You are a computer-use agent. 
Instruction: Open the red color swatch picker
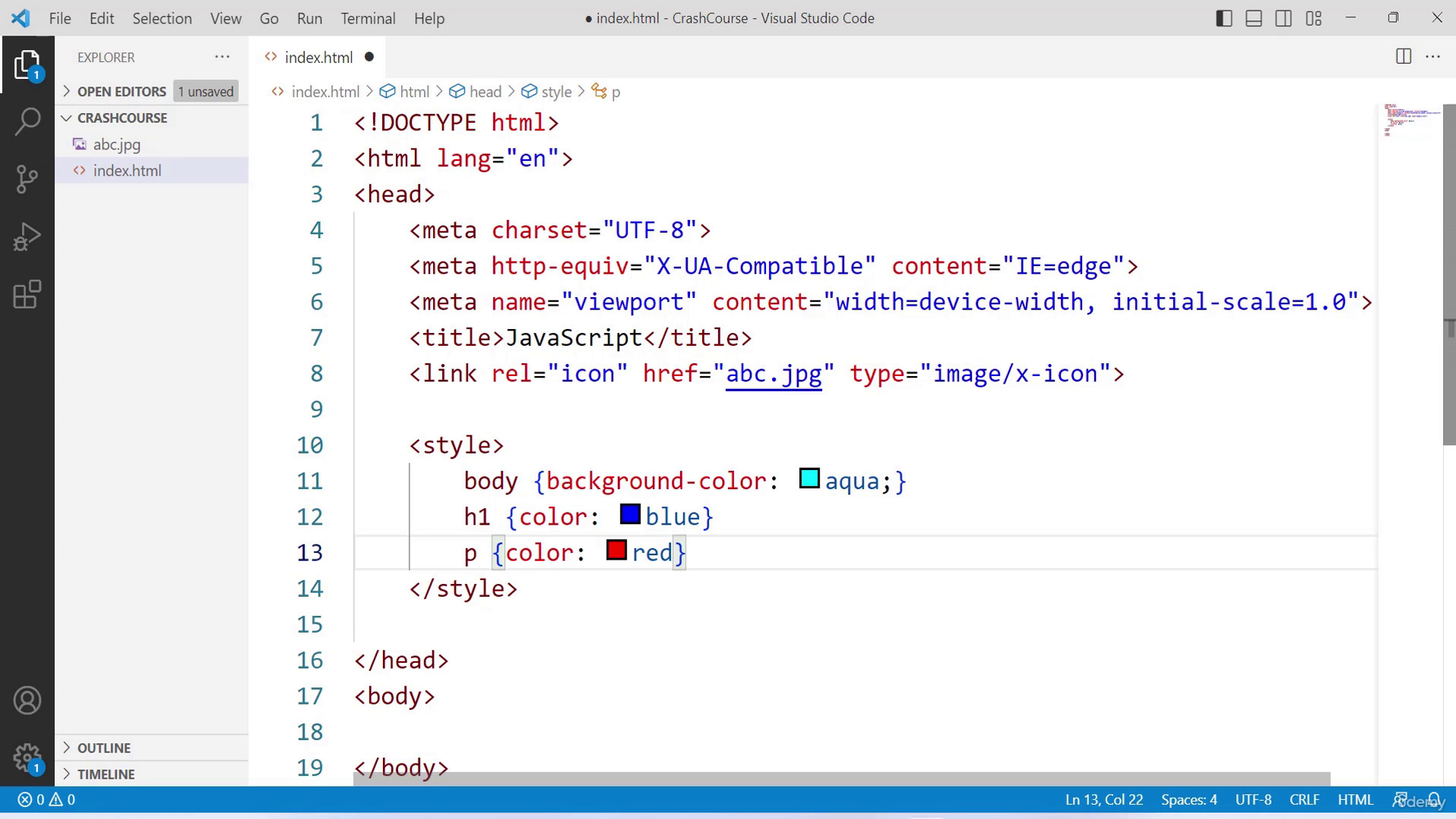tap(617, 550)
